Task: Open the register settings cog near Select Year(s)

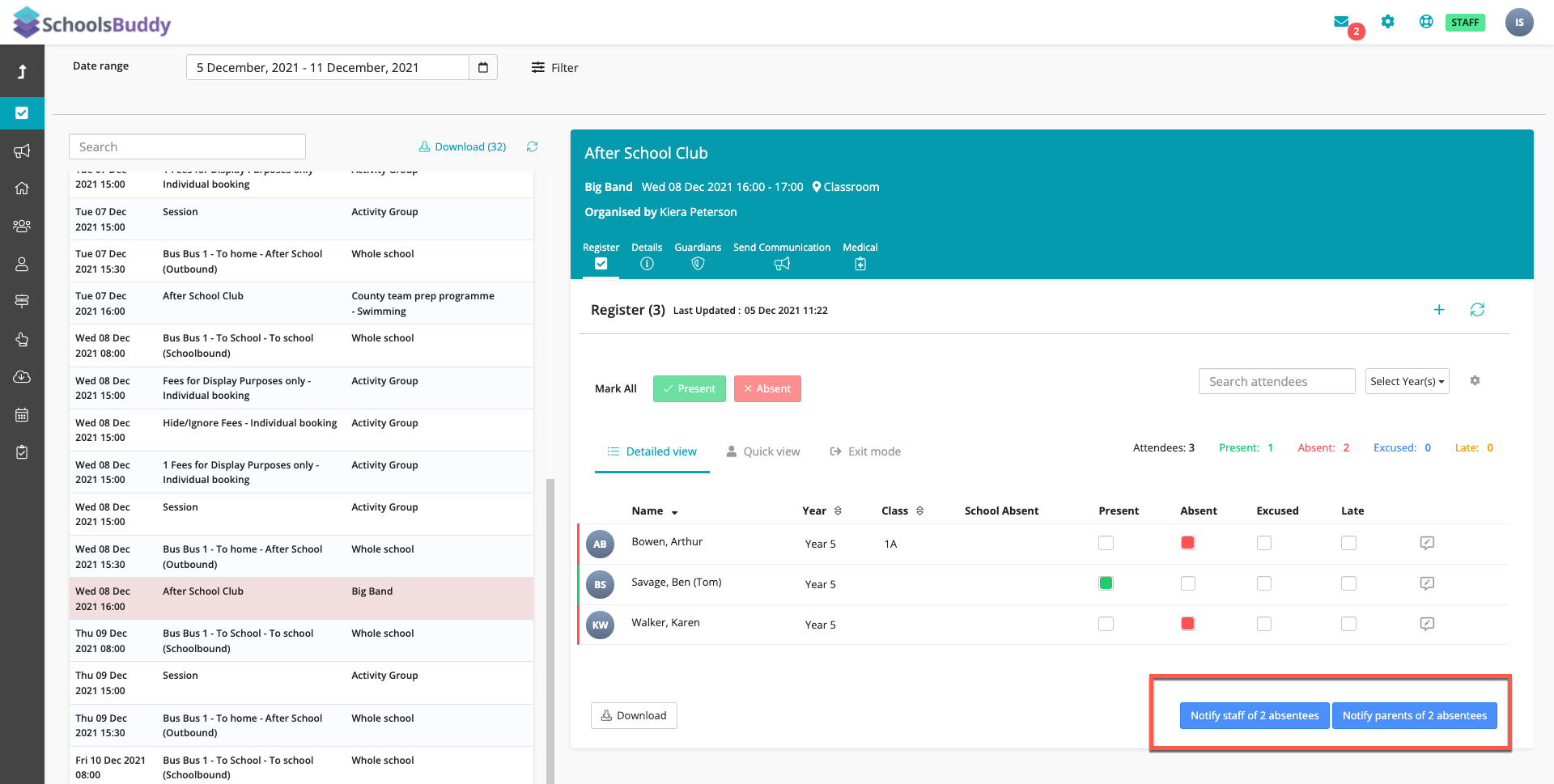Action: 1475,381
